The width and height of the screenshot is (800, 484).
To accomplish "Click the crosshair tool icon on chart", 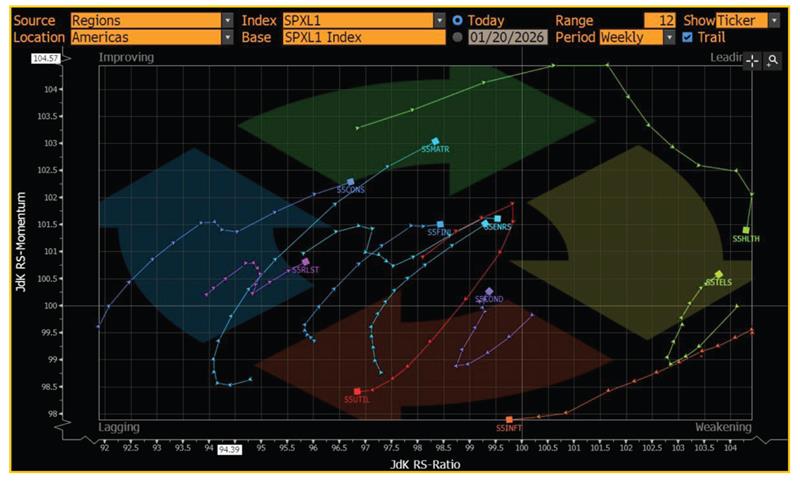I will [x=752, y=61].
